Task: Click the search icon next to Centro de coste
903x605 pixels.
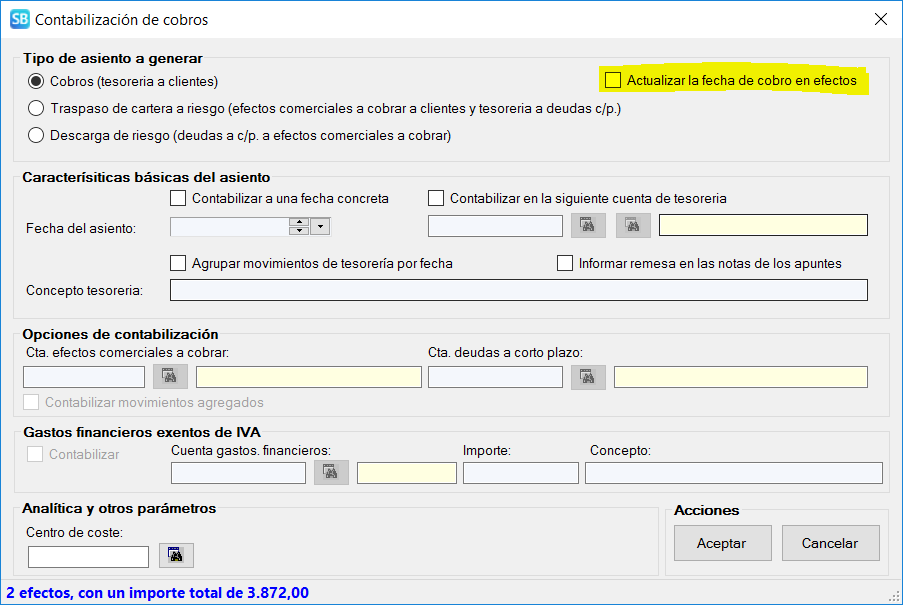Action: 176,556
